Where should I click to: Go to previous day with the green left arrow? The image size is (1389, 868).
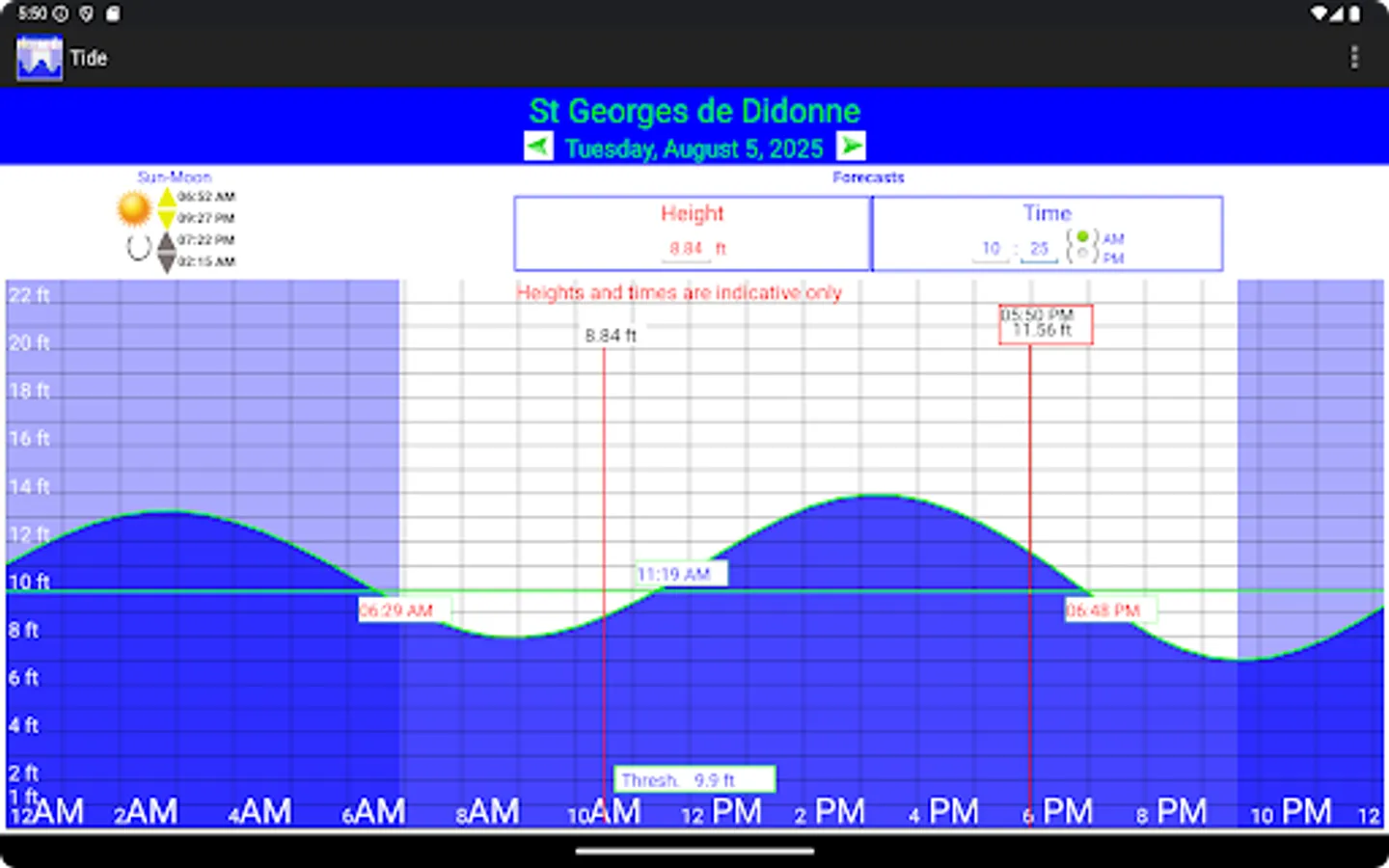538,146
